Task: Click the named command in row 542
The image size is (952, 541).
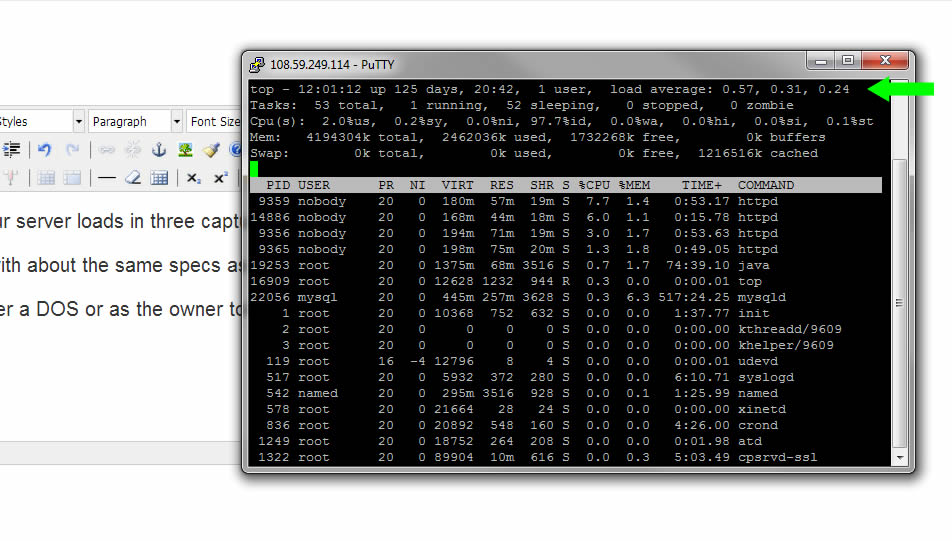Action: click(x=758, y=393)
